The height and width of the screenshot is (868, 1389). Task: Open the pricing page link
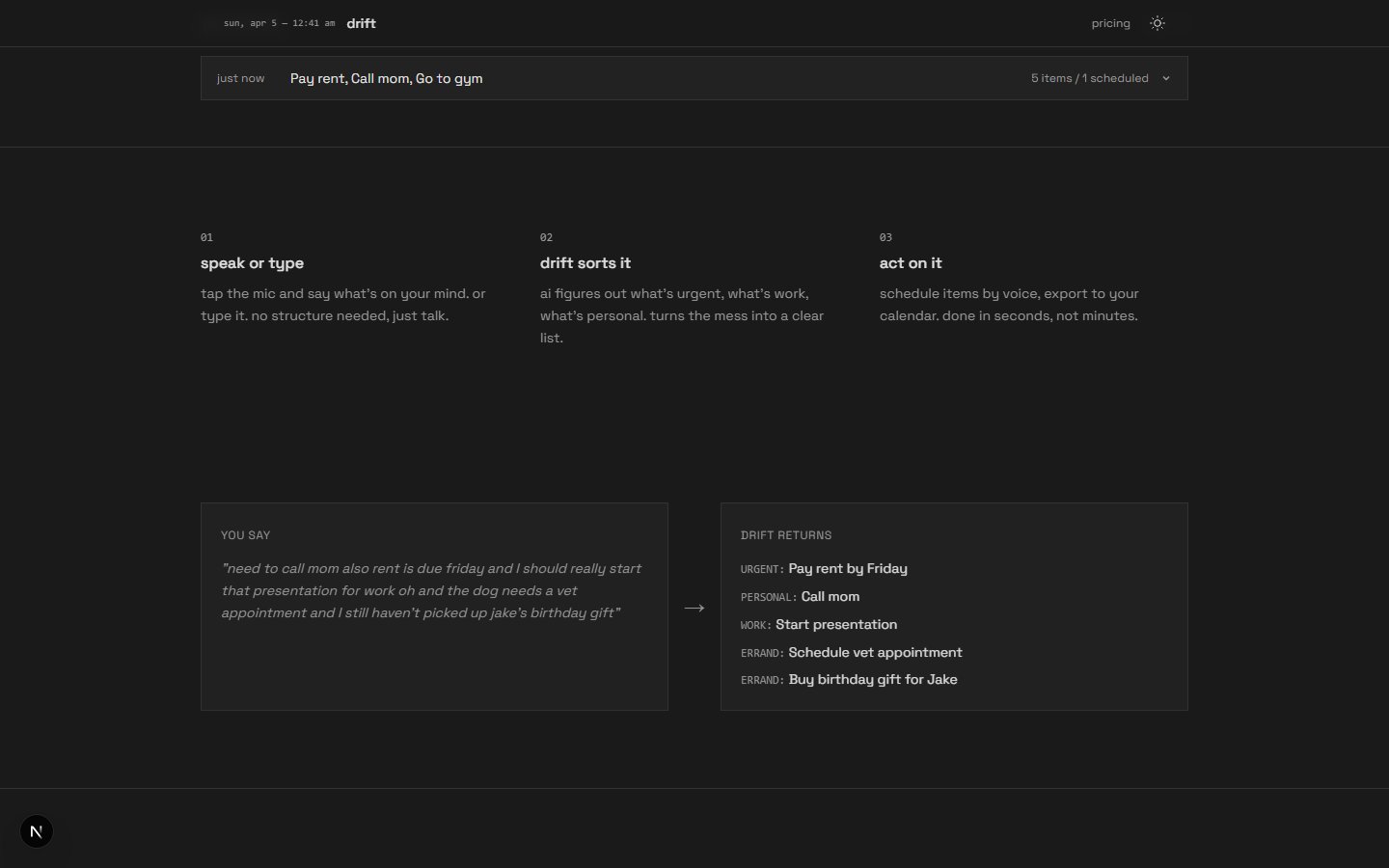click(1110, 23)
